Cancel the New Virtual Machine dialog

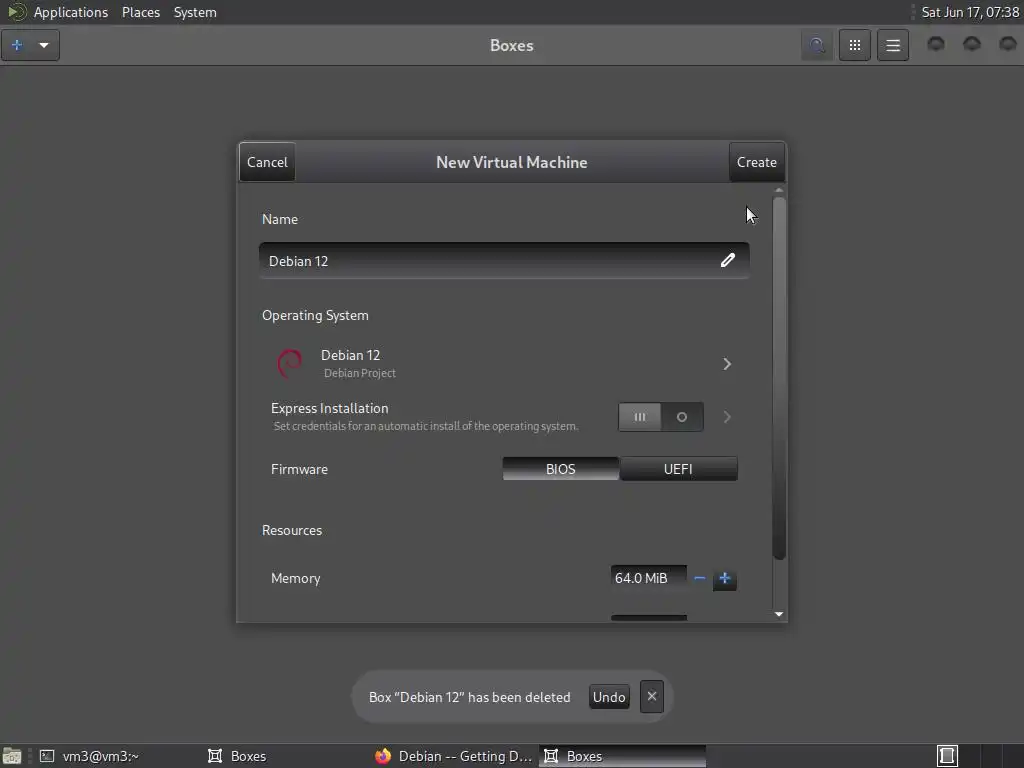[267, 162]
